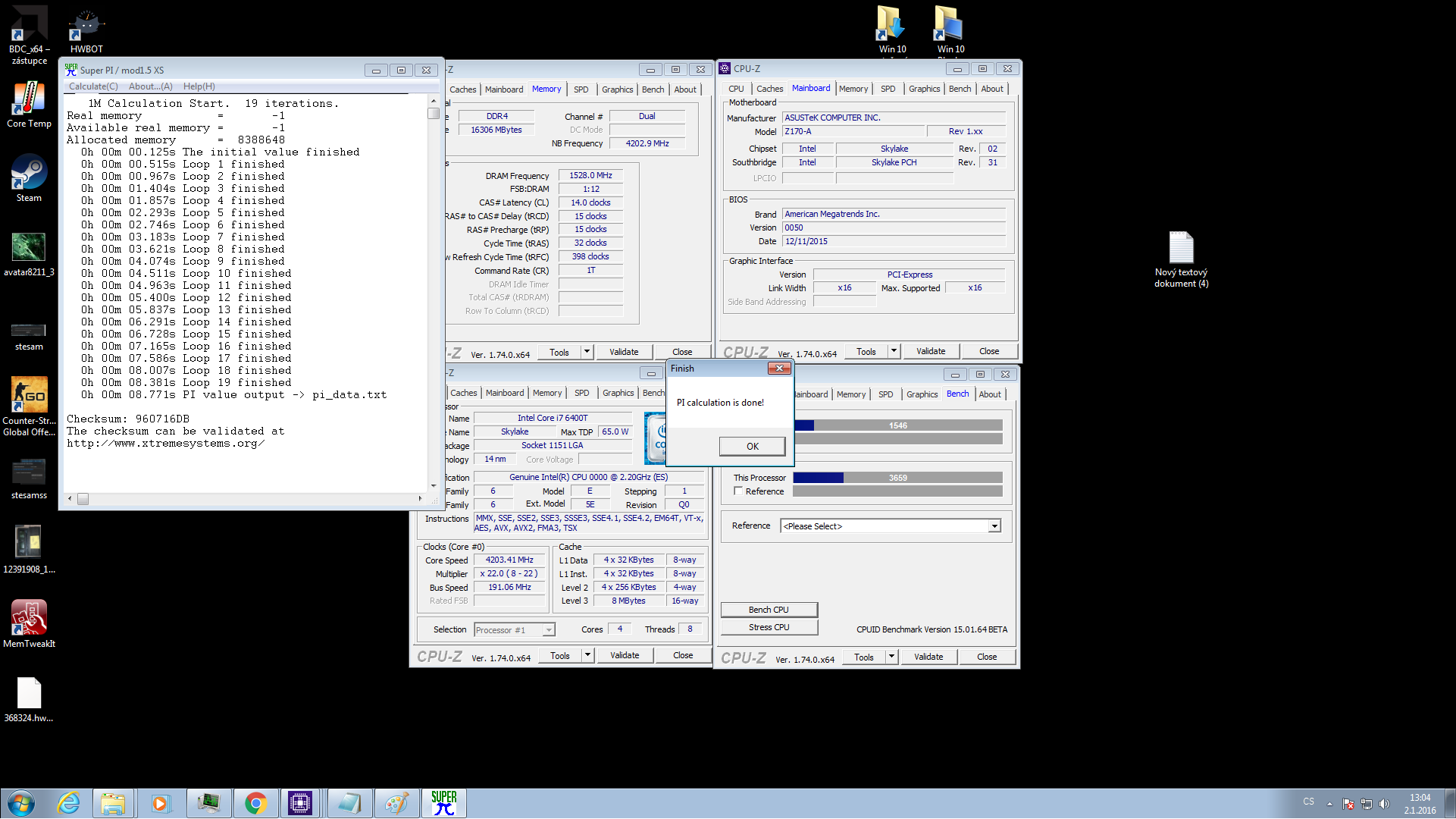Click the Stress CPU button
The image size is (1456, 819).
click(769, 627)
